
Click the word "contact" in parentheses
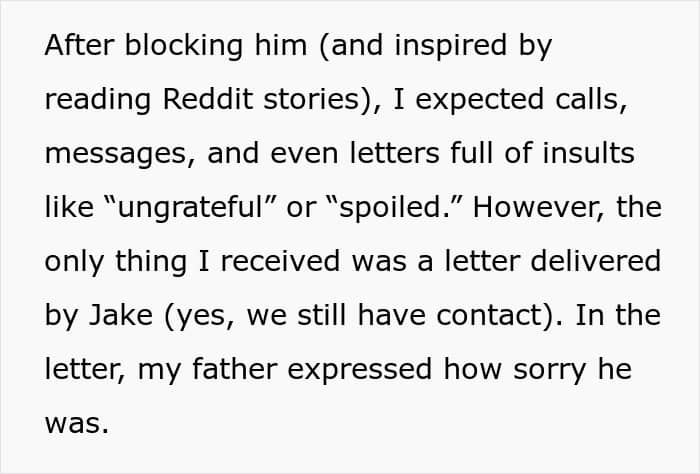coord(489,315)
